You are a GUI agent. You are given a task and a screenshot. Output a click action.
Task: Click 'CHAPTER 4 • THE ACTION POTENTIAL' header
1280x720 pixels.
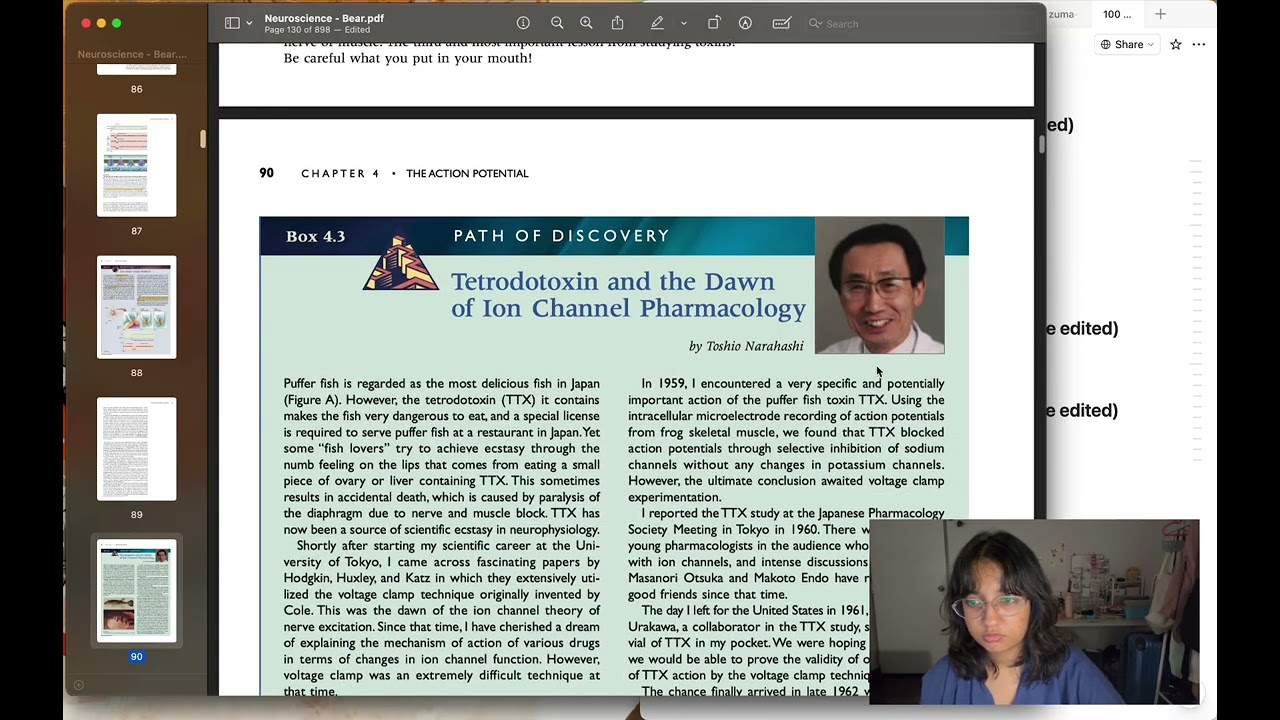point(415,173)
